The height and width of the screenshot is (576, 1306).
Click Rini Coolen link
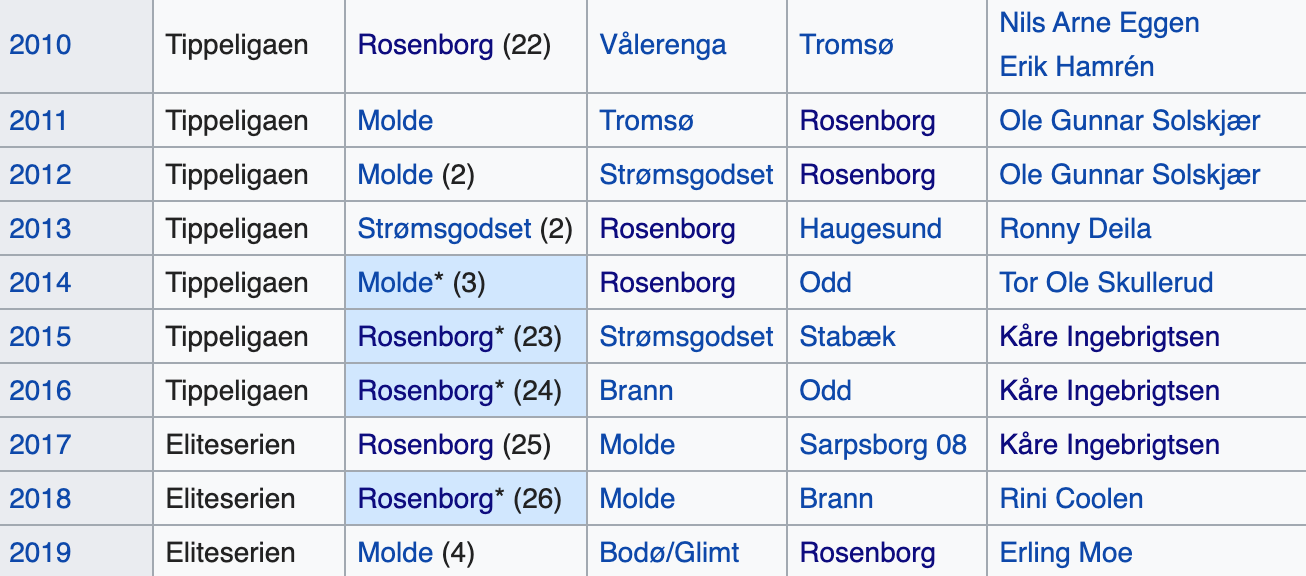point(1071,499)
